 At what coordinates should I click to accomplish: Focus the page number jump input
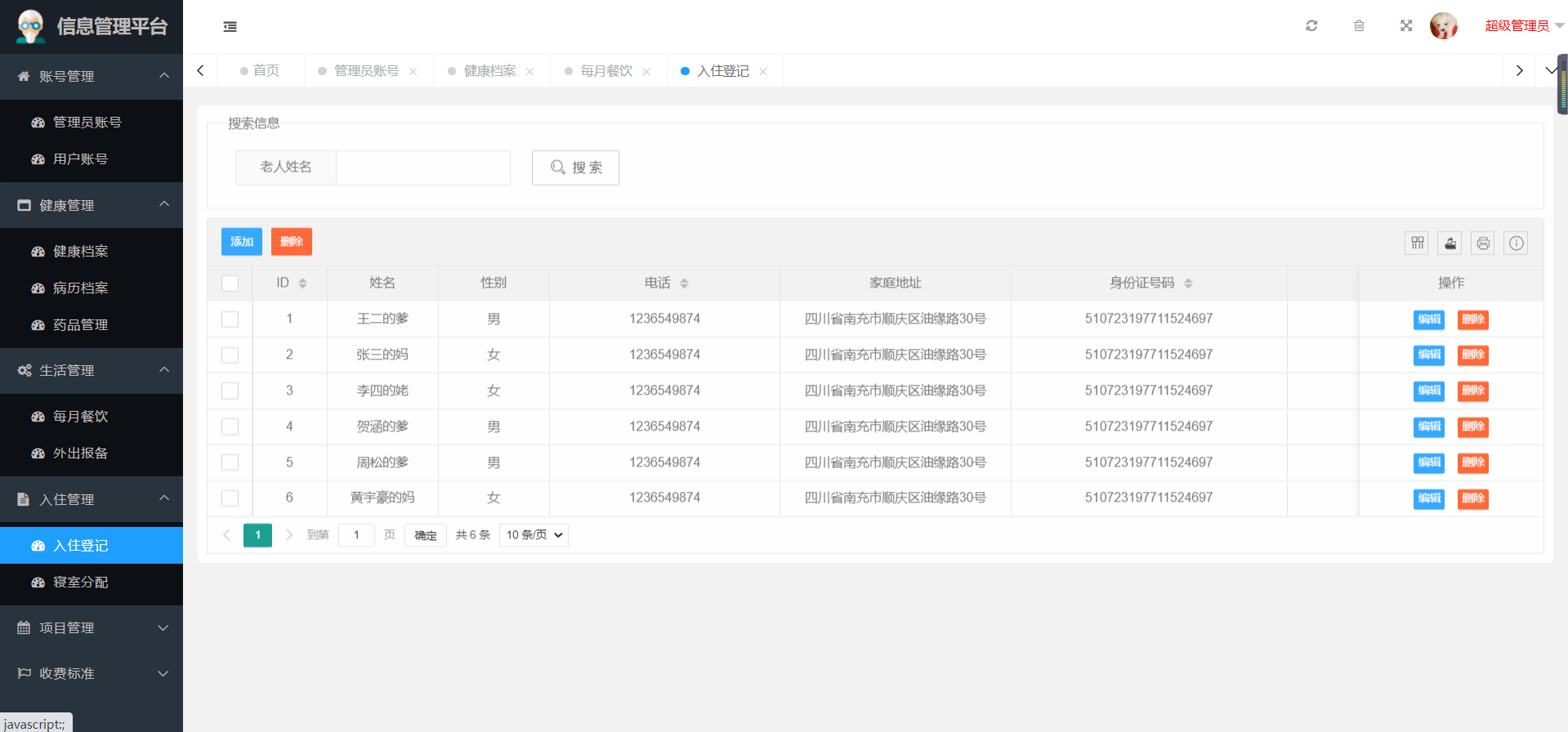356,535
